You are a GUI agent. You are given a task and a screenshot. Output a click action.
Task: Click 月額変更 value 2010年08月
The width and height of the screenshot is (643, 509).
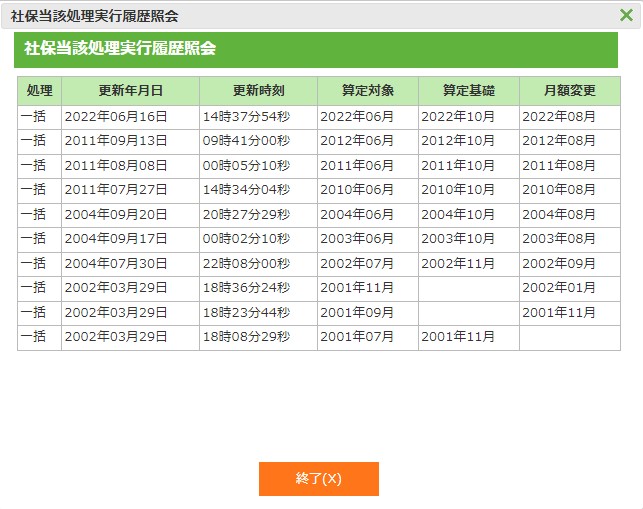(x=559, y=190)
